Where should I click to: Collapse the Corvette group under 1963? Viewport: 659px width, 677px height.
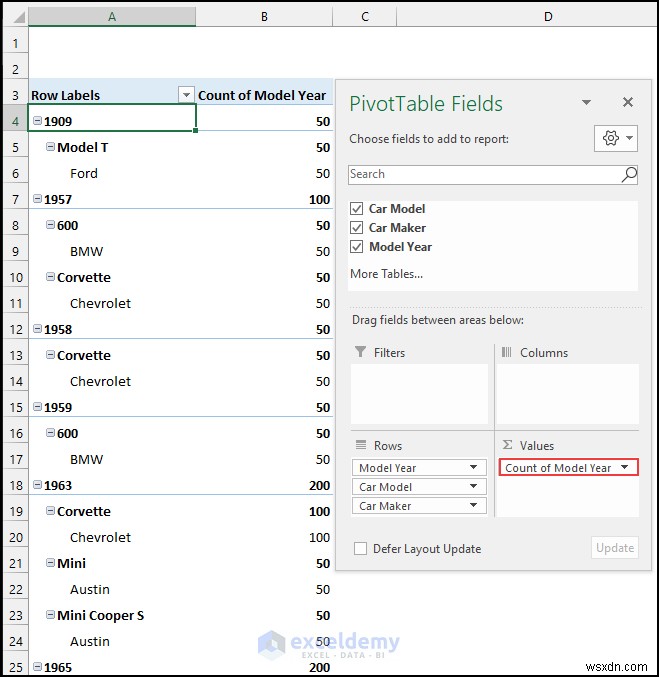[x=51, y=511]
